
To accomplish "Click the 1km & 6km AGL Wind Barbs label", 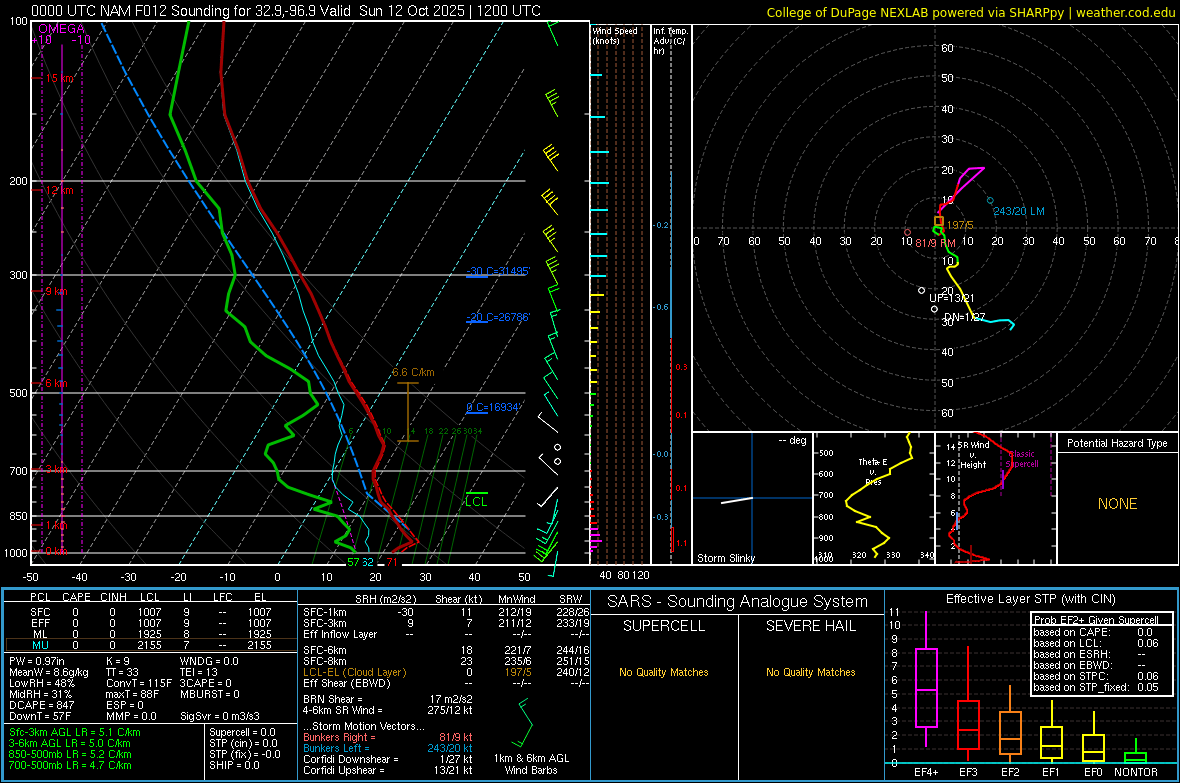I will 531,764.
